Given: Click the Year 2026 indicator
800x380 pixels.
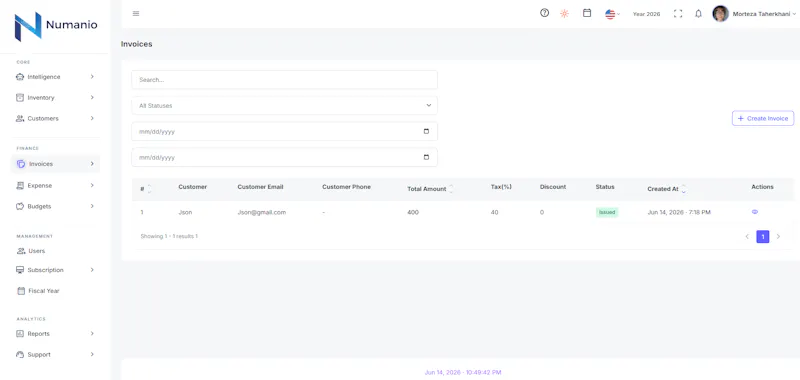Looking at the screenshot, I should pyautogui.click(x=646, y=14).
